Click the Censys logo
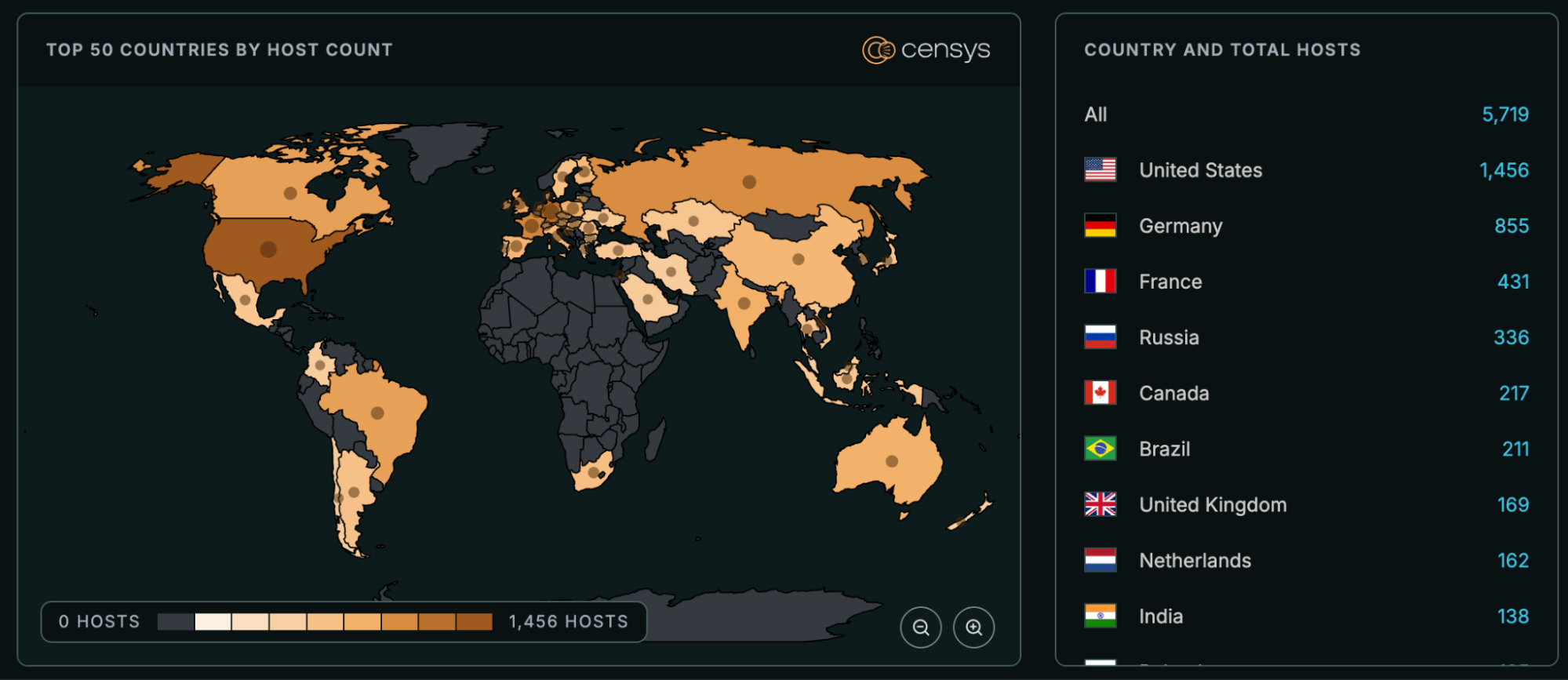The height and width of the screenshot is (680, 1568). click(926, 50)
